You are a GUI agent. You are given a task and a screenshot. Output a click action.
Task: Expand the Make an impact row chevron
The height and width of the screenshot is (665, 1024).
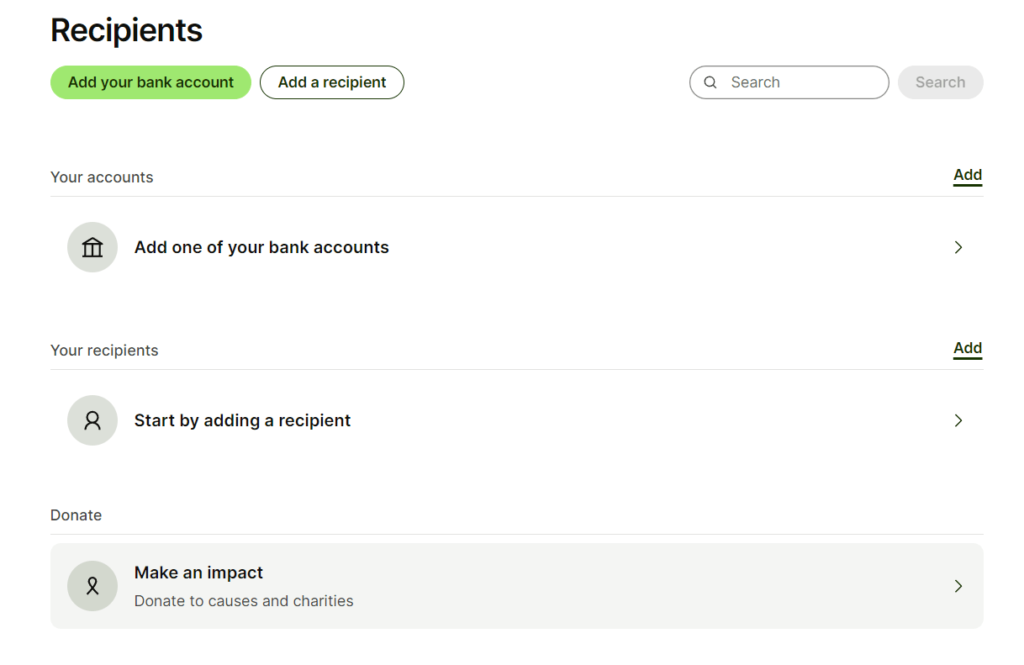[x=958, y=586]
